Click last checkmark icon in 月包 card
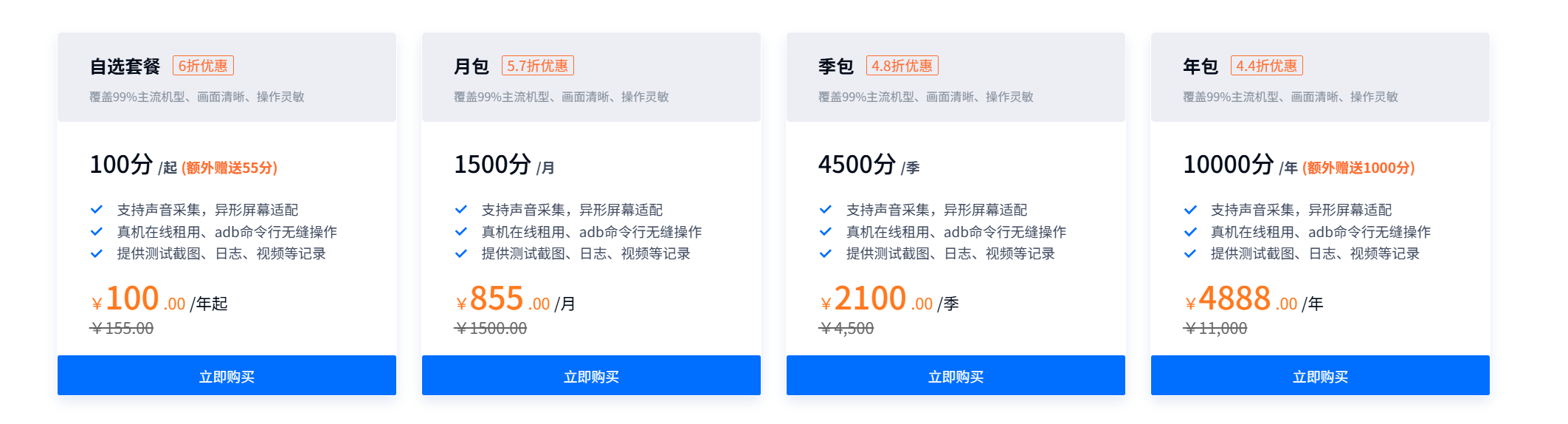 [461, 253]
